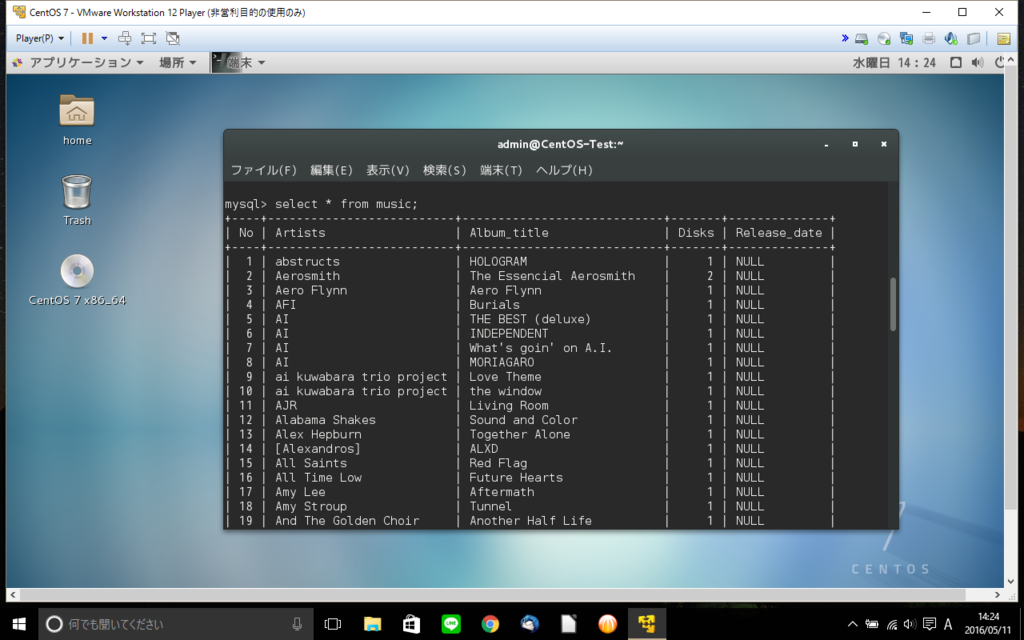The image size is (1024, 640).
Task: Click the CD/DVD drive device icon
Action: pyautogui.click(x=884, y=39)
